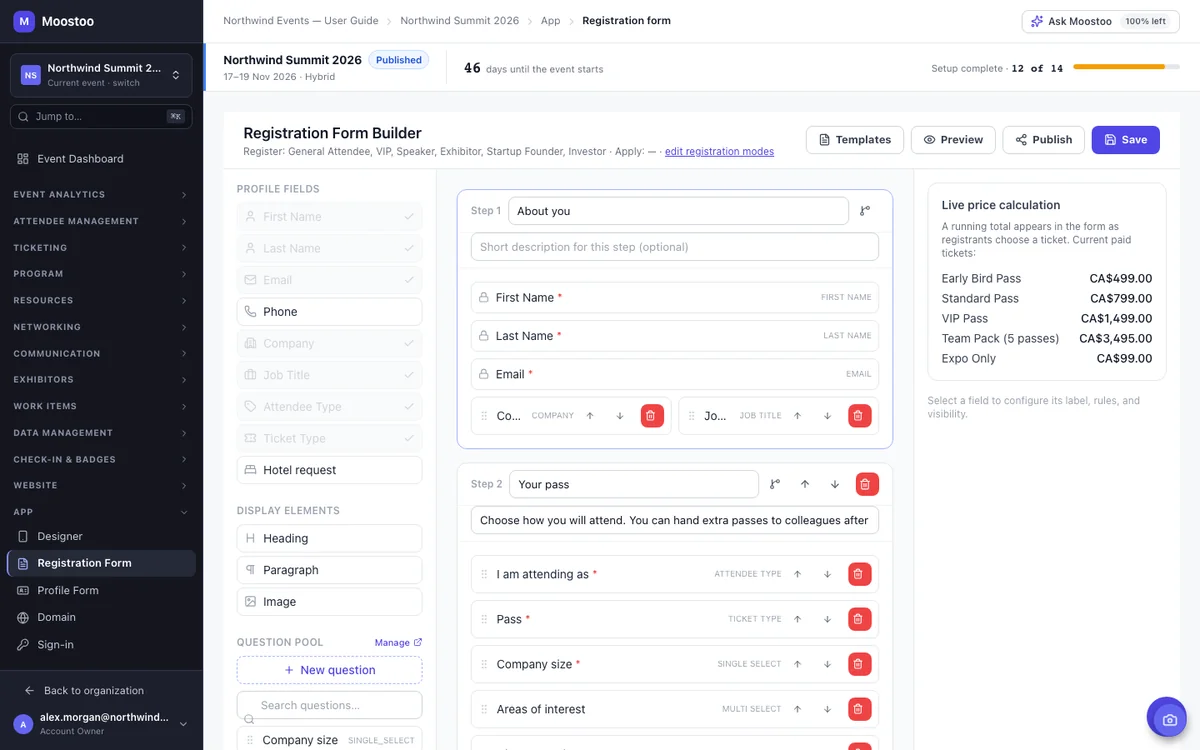This screenshot has width=1200, height=750.
Task: Add the Phone profile field
Action: click(x=329, y=312)
